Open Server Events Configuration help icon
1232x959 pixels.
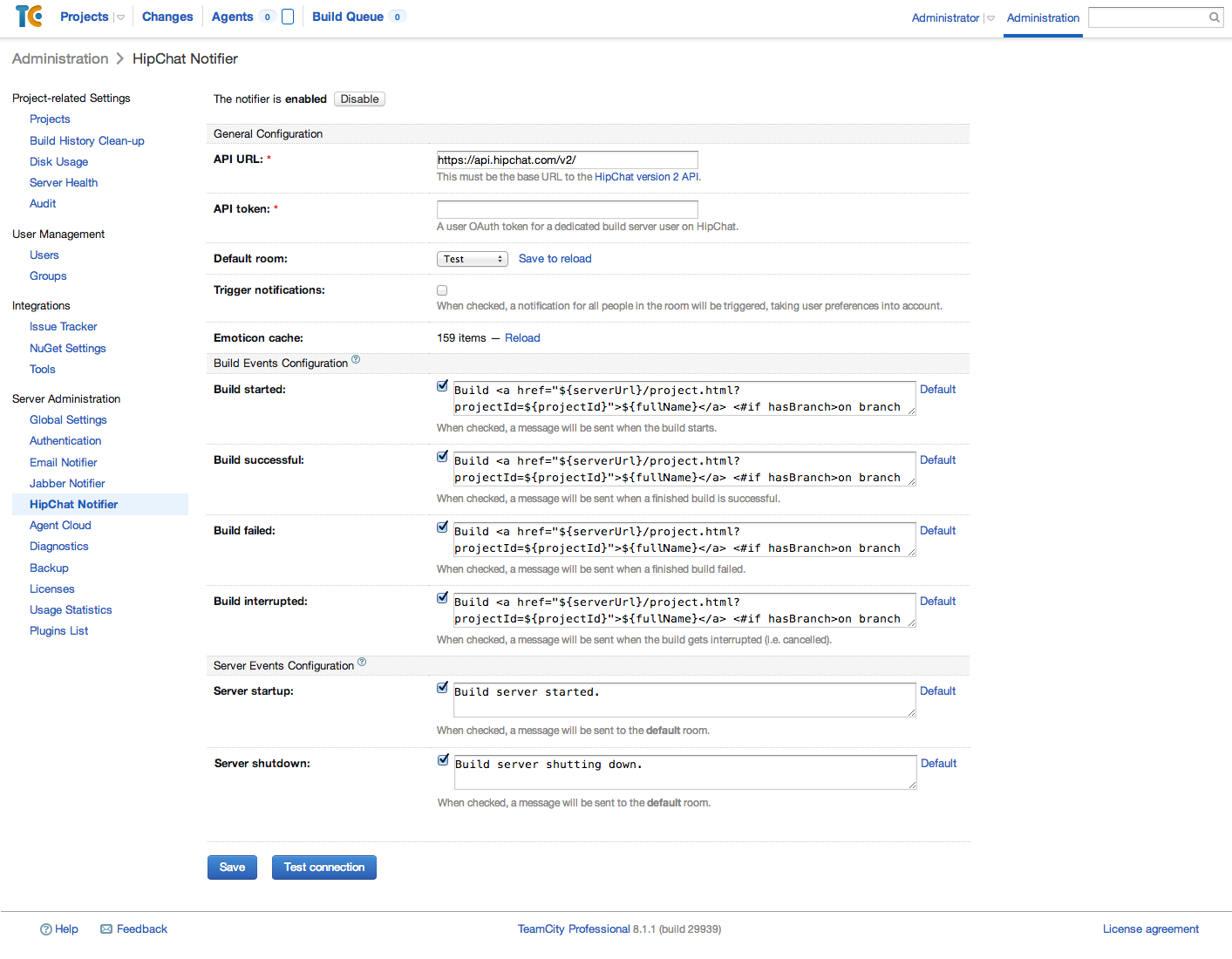362,663
